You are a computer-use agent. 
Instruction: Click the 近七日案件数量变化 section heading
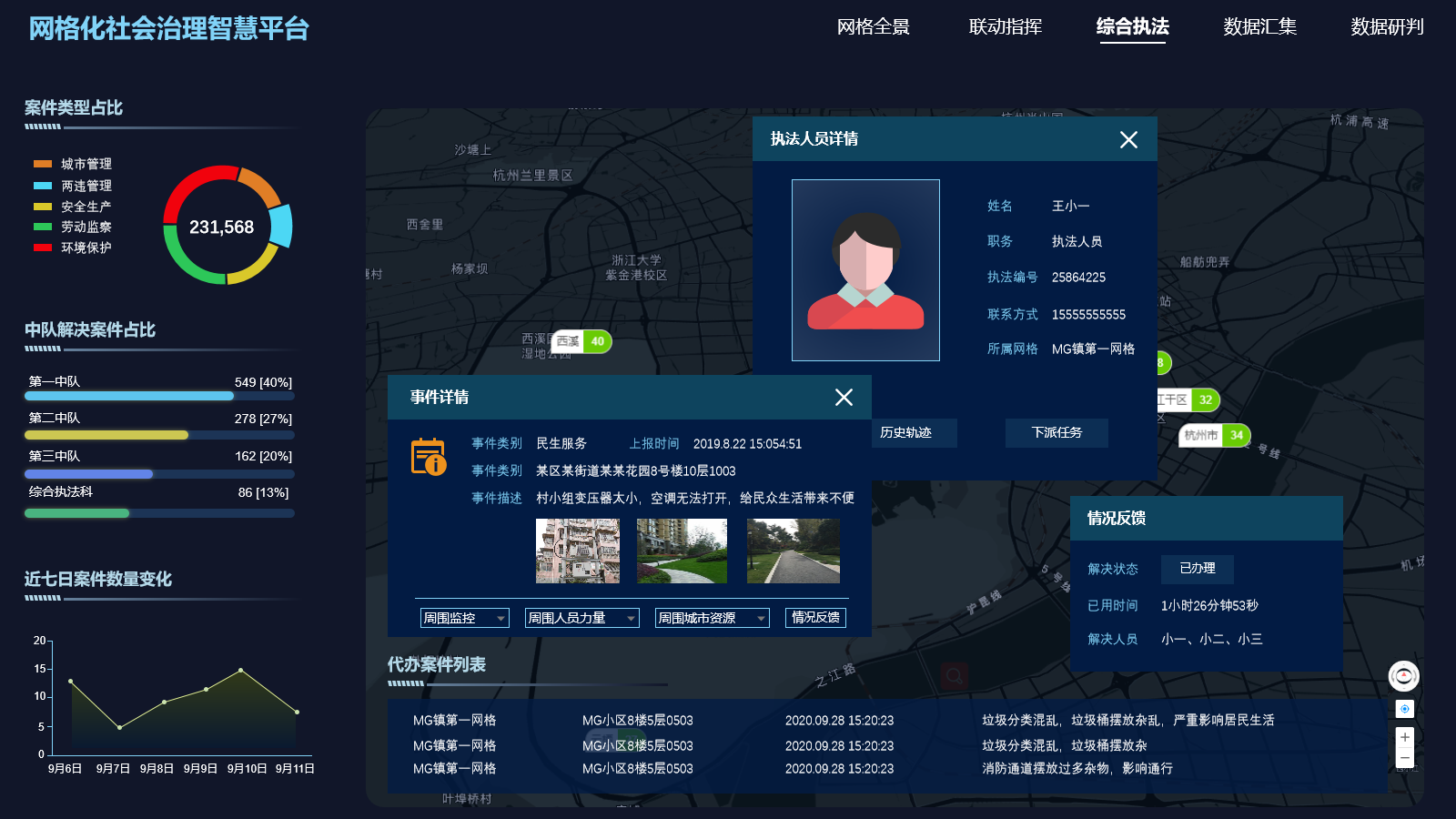click(x=98, y=579)
